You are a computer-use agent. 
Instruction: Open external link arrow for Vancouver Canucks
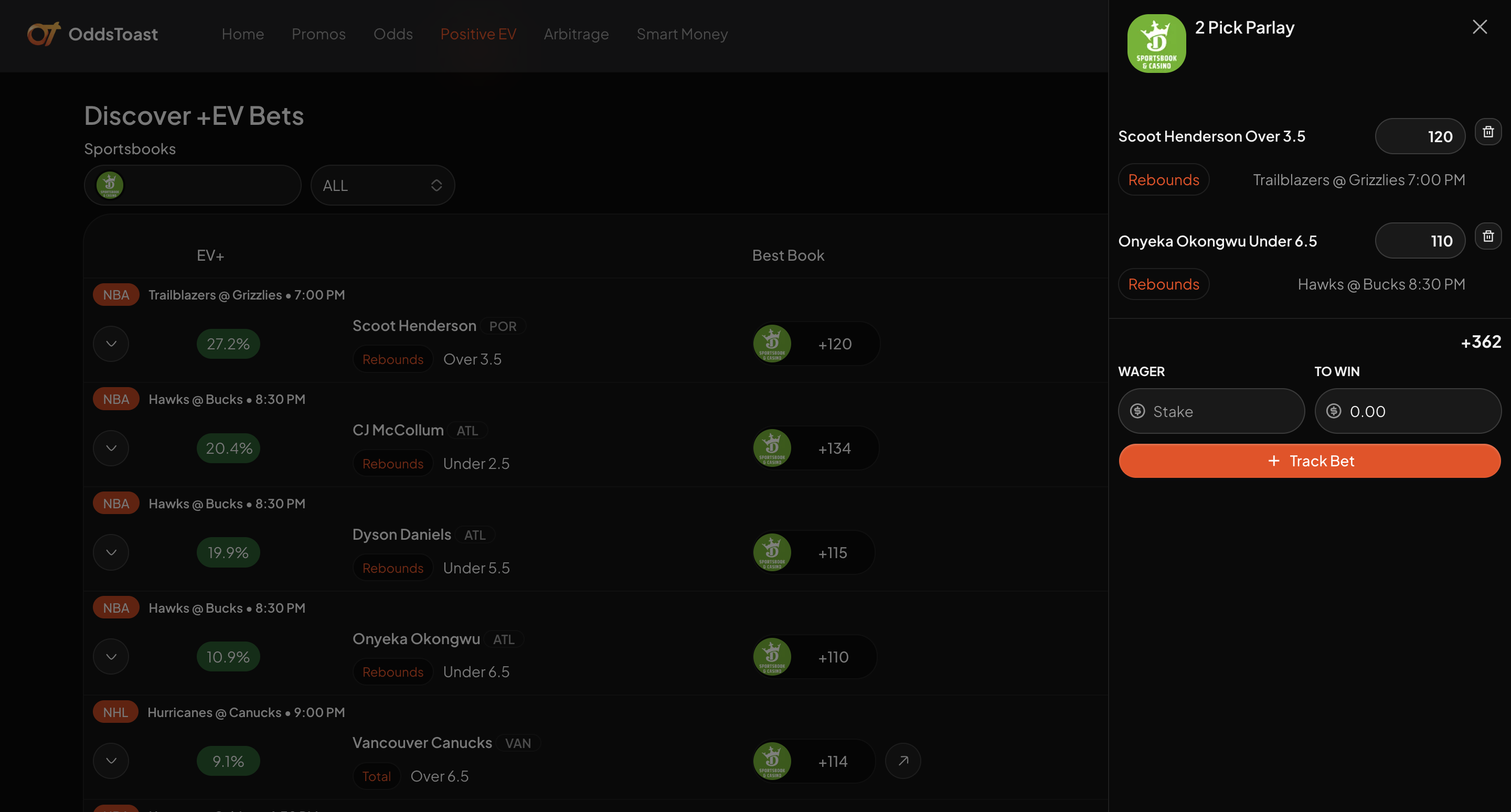point(903,761)
